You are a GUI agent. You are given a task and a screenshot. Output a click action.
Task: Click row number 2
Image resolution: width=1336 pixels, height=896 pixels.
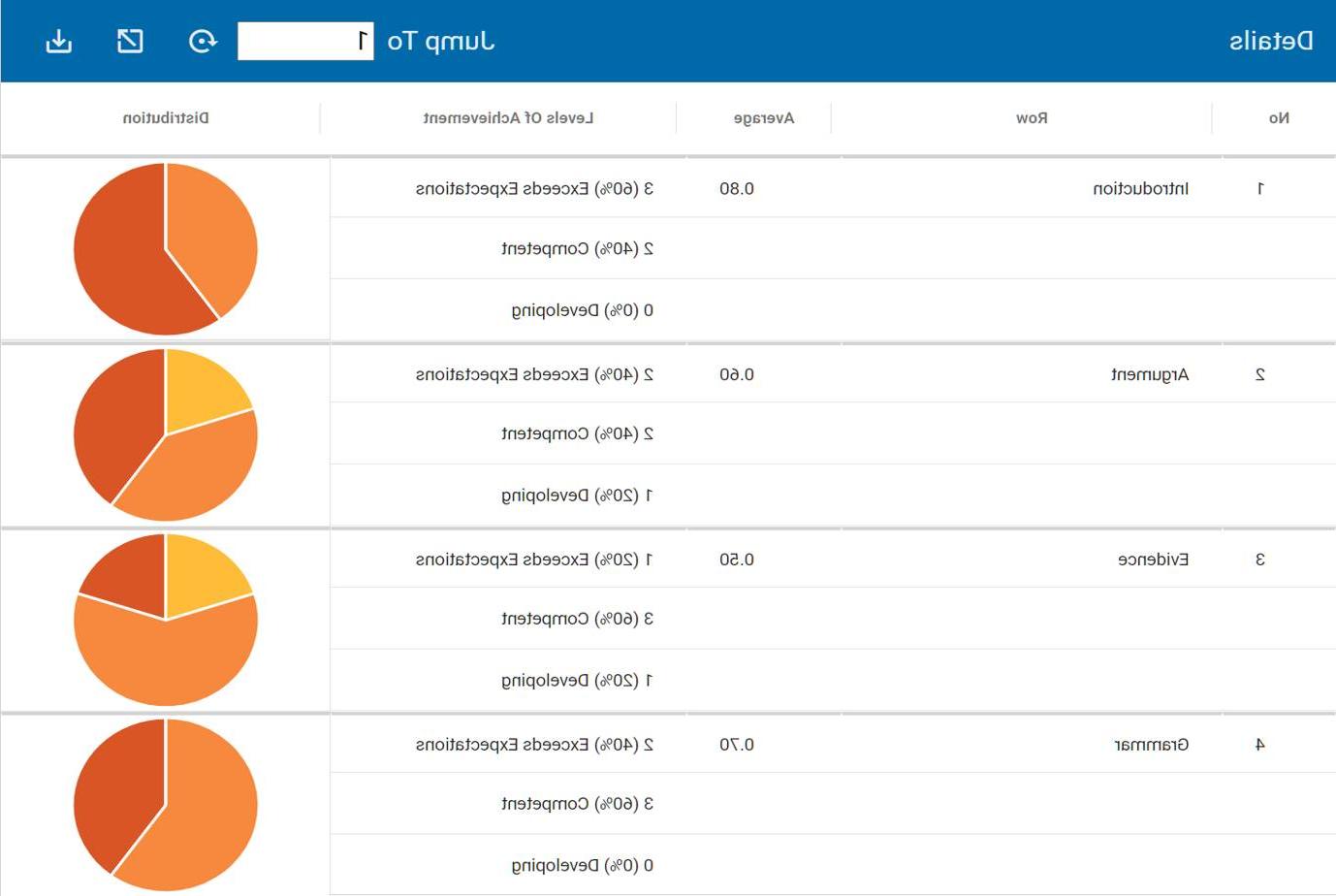[x=1260, y=374]
